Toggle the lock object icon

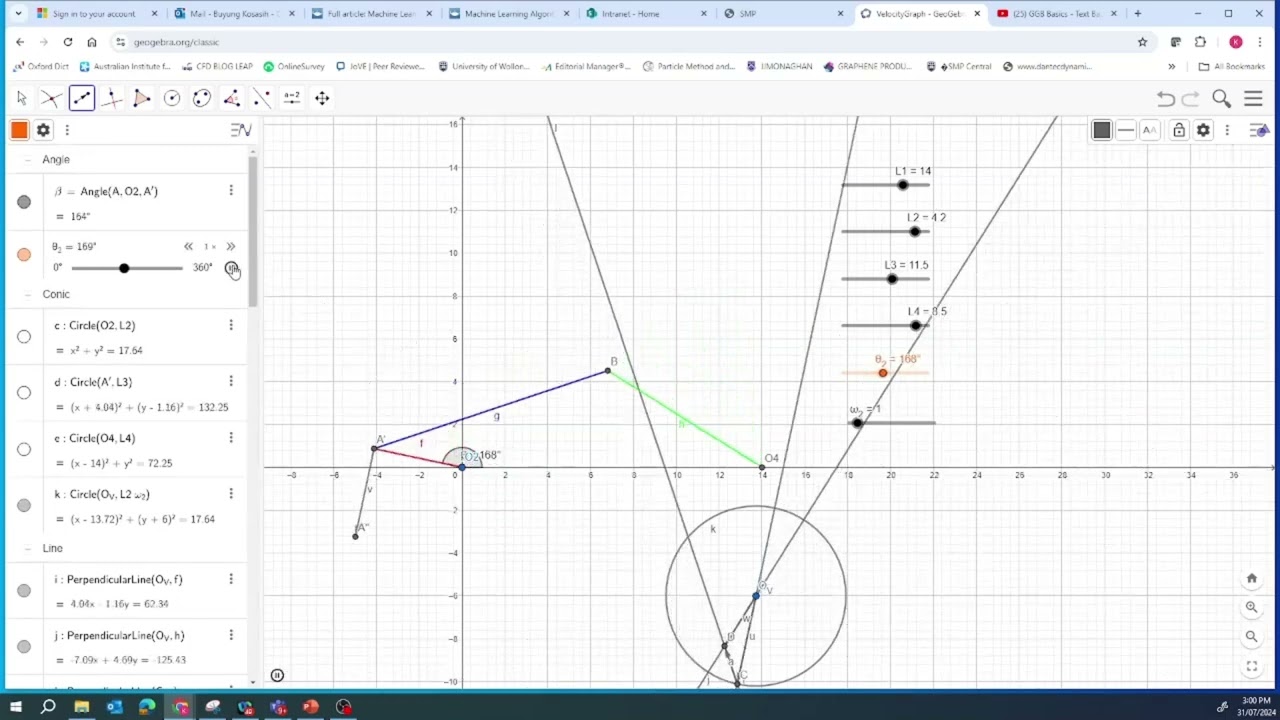(1179, 130)
